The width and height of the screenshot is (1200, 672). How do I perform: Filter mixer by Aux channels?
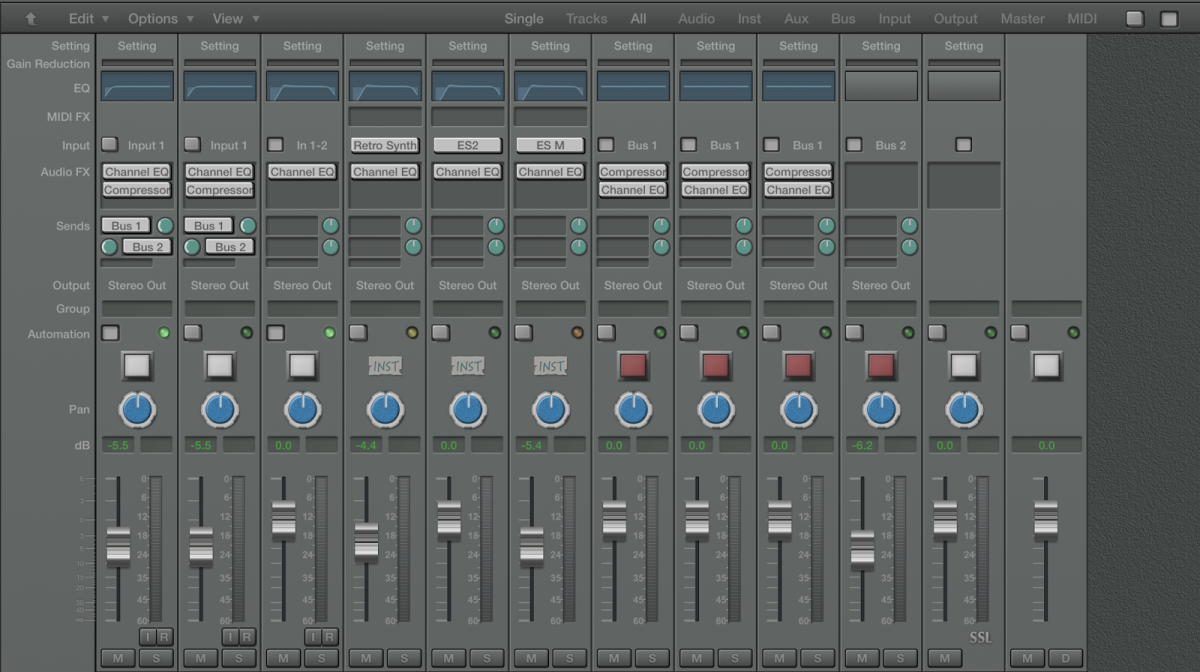coord(796,18)
